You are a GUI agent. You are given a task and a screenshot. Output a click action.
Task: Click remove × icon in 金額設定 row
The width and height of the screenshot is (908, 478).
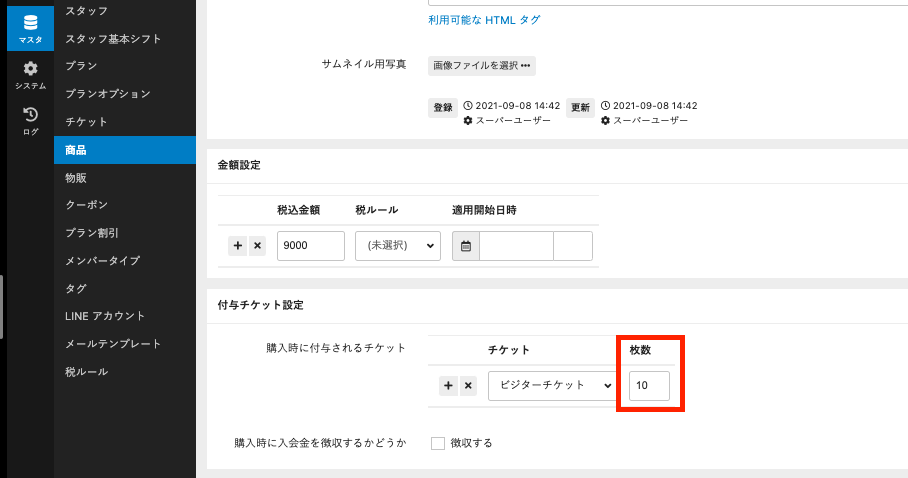click(x=256, y=246)
